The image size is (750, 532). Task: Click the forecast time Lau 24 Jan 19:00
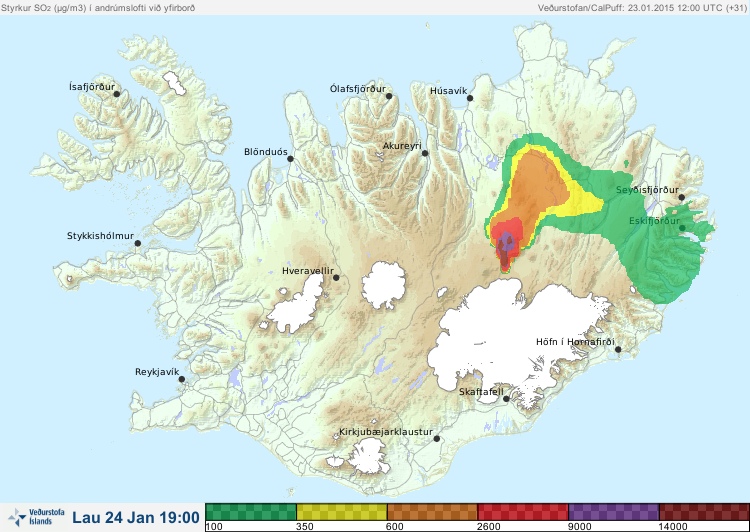click(x=136, y=517)
